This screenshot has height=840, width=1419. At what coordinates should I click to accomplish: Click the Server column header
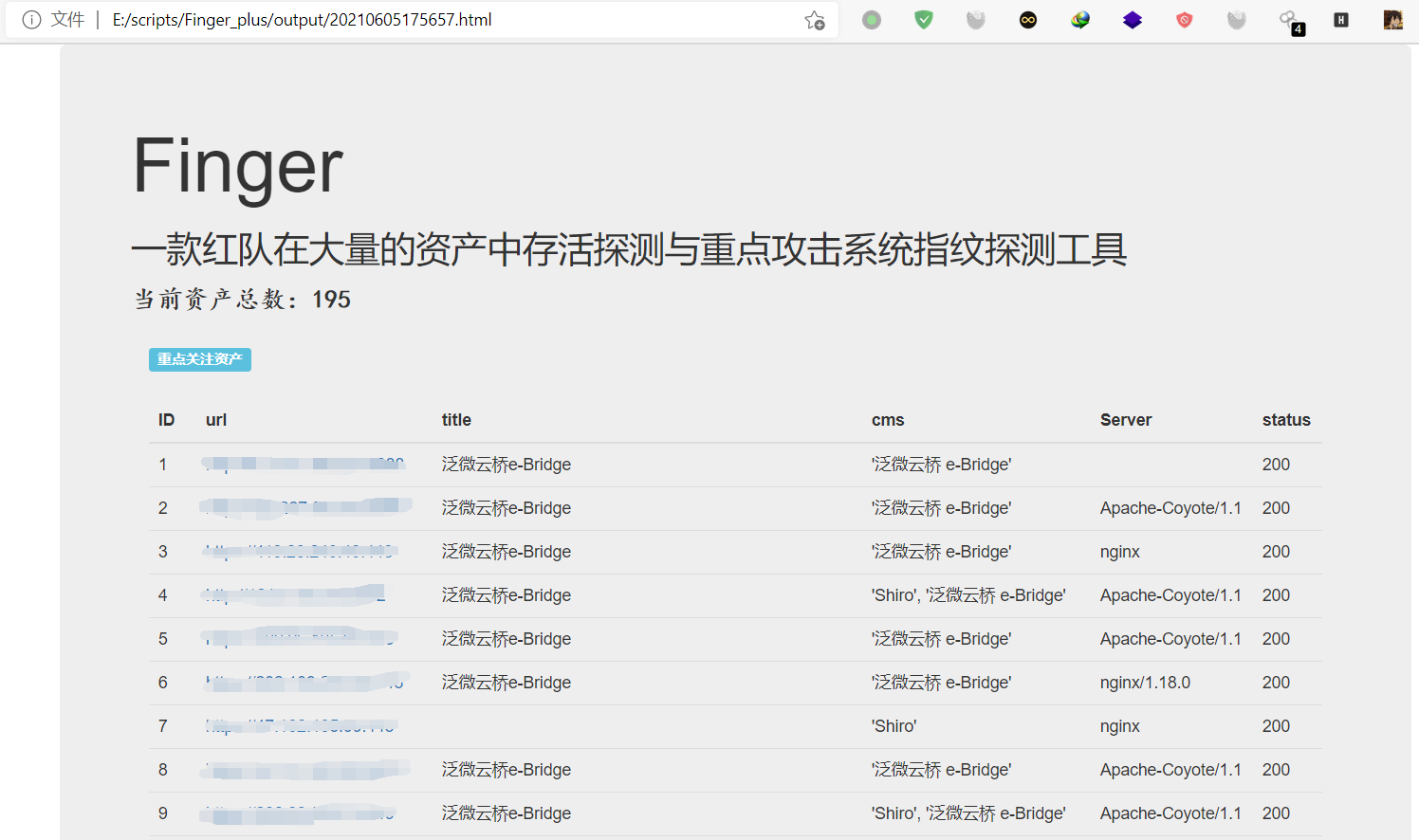click(1126, 420)
